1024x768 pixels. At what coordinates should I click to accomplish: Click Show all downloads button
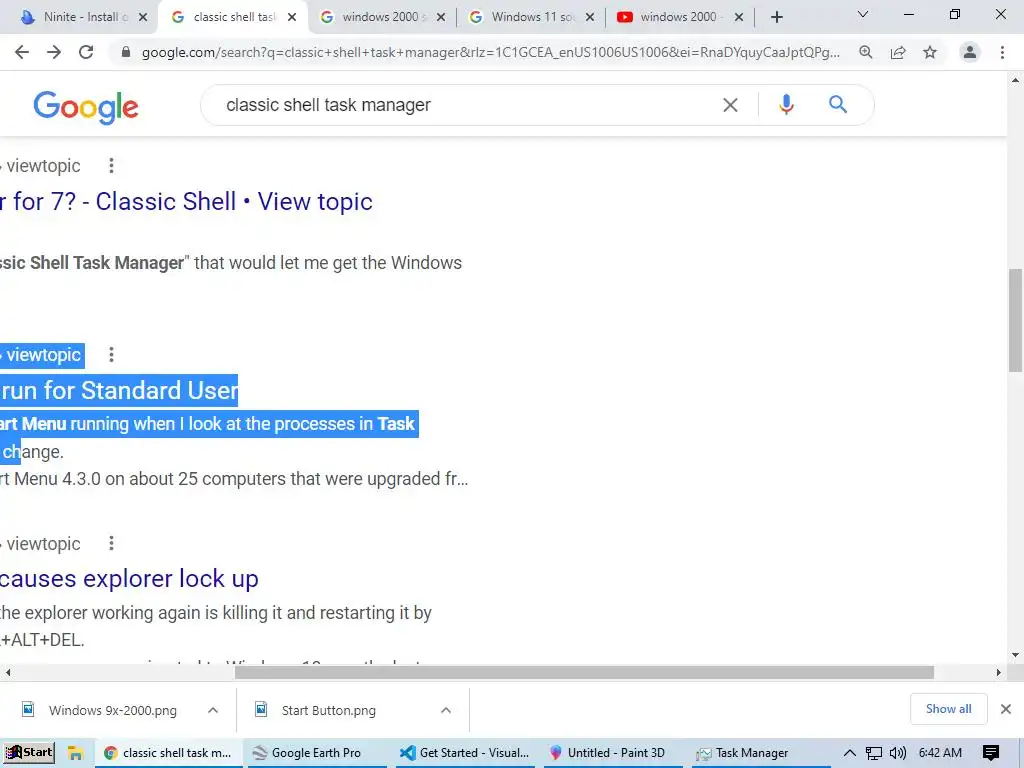[x=948, y=709]
